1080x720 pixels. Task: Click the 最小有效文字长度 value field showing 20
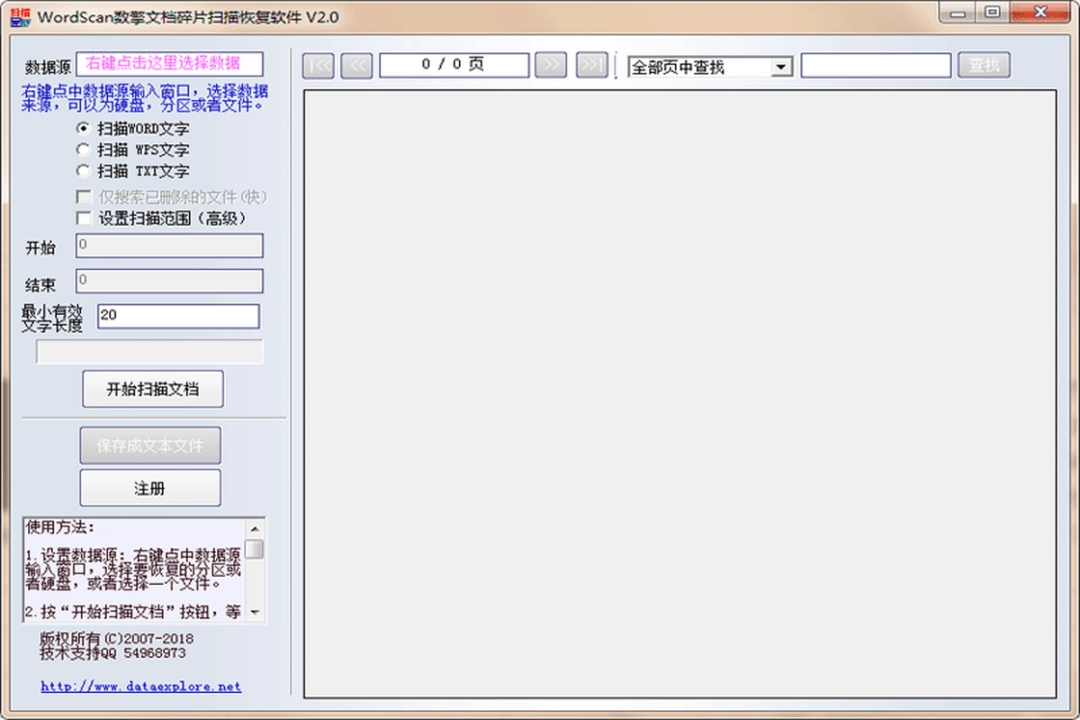(x=178, y=316)
